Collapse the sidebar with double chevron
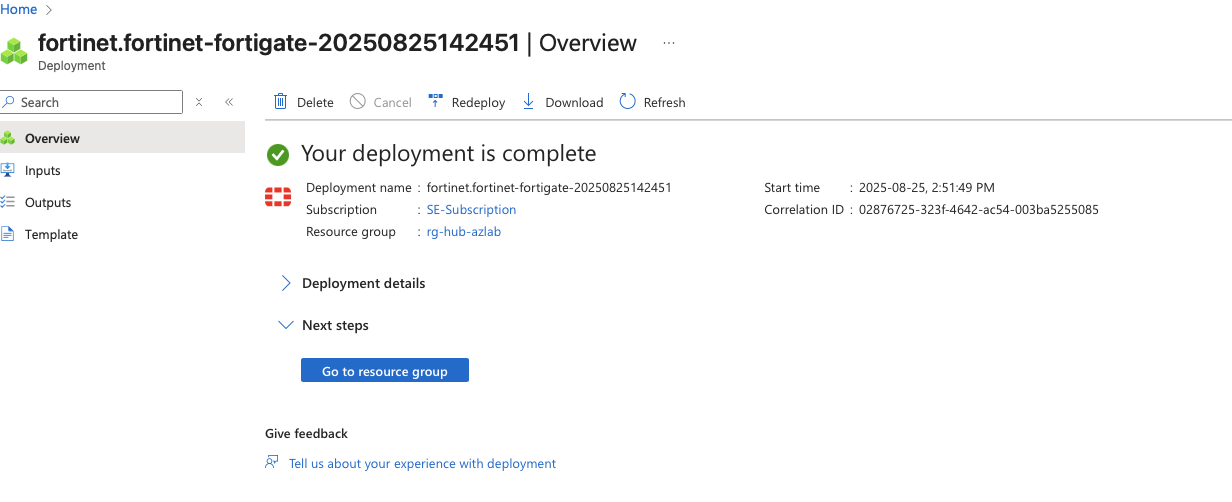 pyautogui.click(x=229, y=102)
